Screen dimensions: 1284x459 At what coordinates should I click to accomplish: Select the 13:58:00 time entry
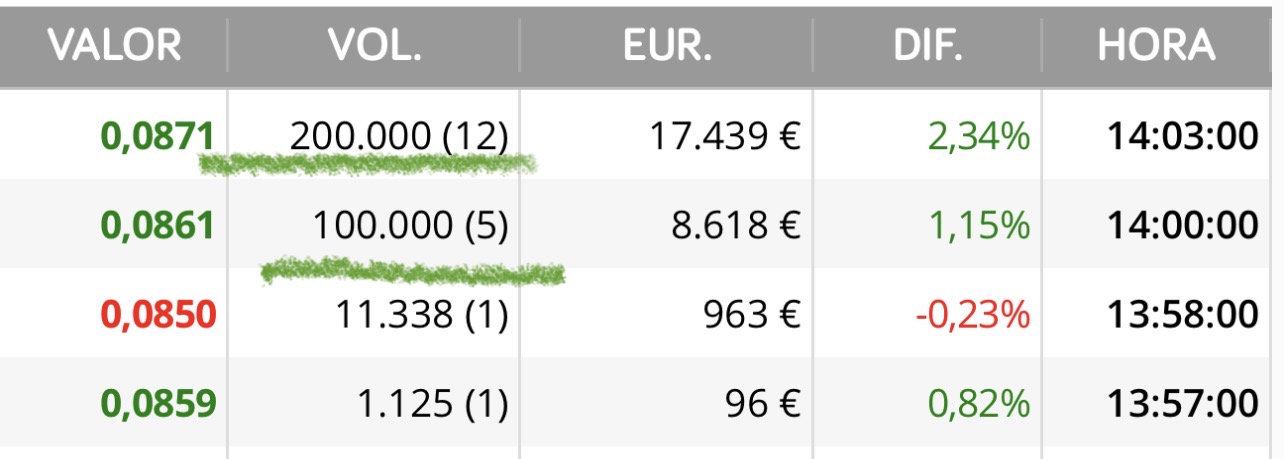point(1182,315)
